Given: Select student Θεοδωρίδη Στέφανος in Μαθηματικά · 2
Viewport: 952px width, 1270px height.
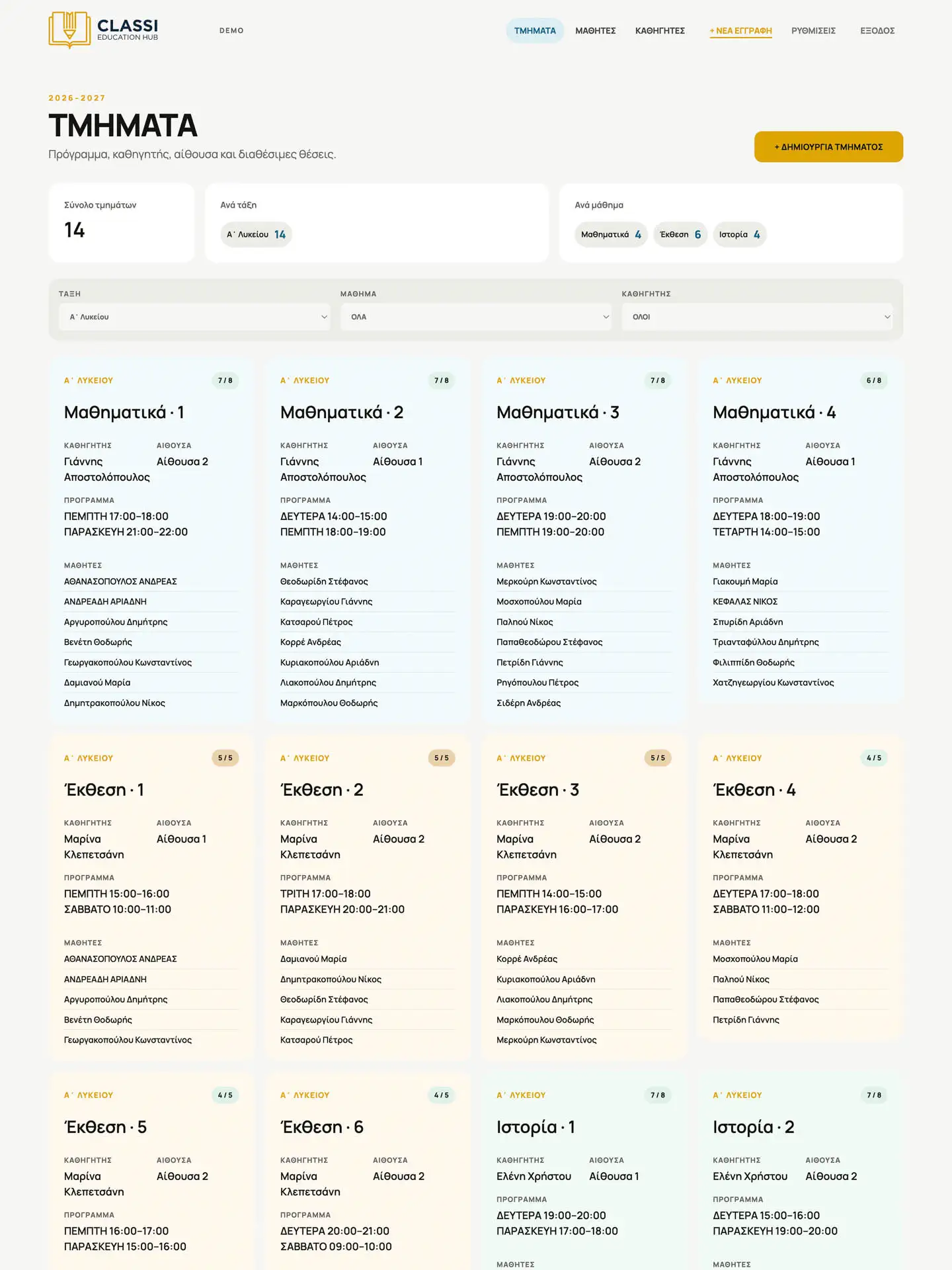Looking at the screenshot, I should tap(324, 581).
